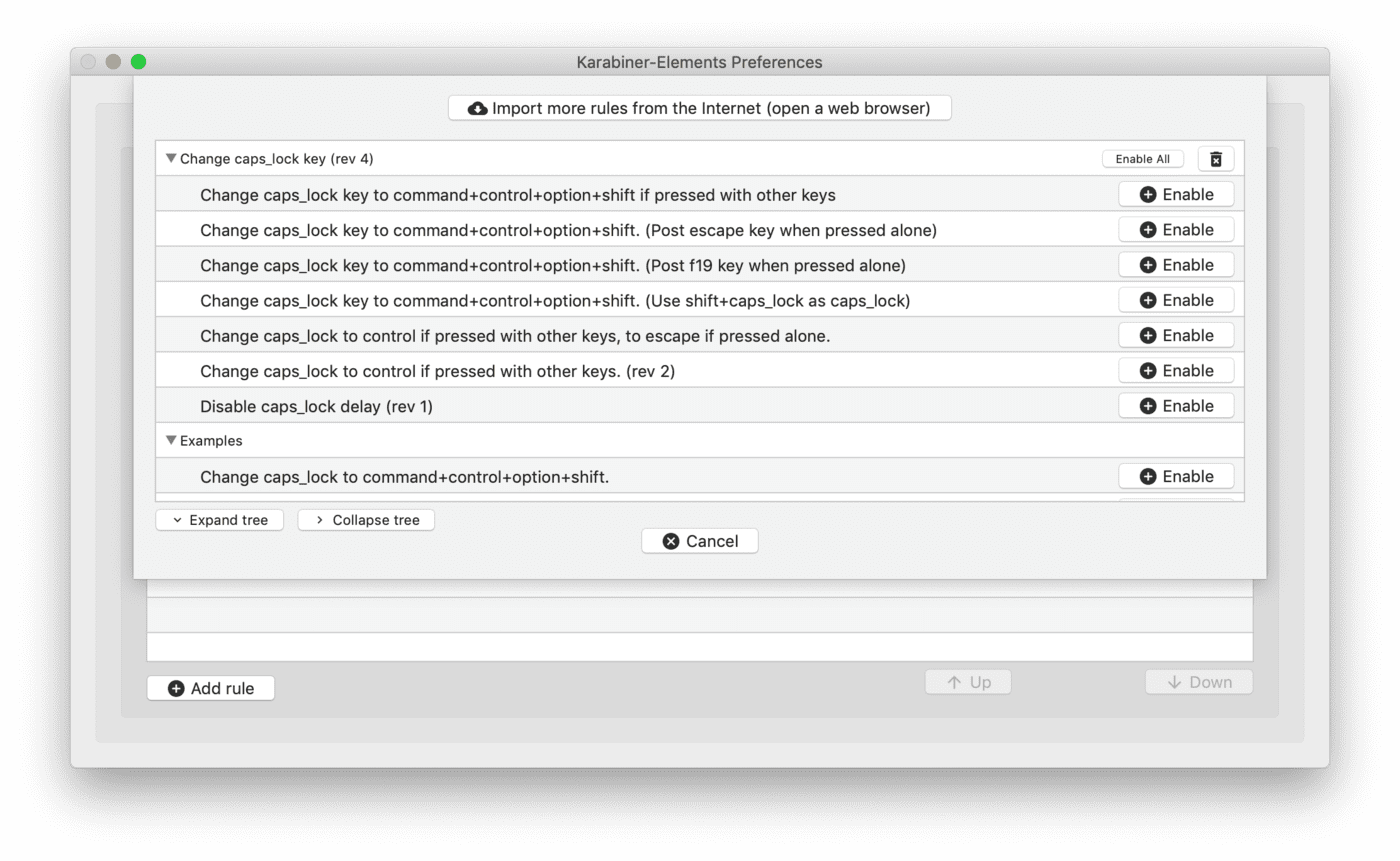The image size is (1400, 861).
Task: Click the Expand tree button
Action: [x=219, y=520]
